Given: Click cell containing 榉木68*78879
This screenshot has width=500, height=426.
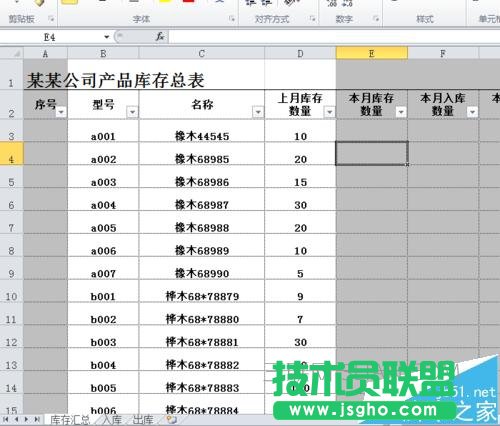Looking at the screenshot, I should [202, 291].
